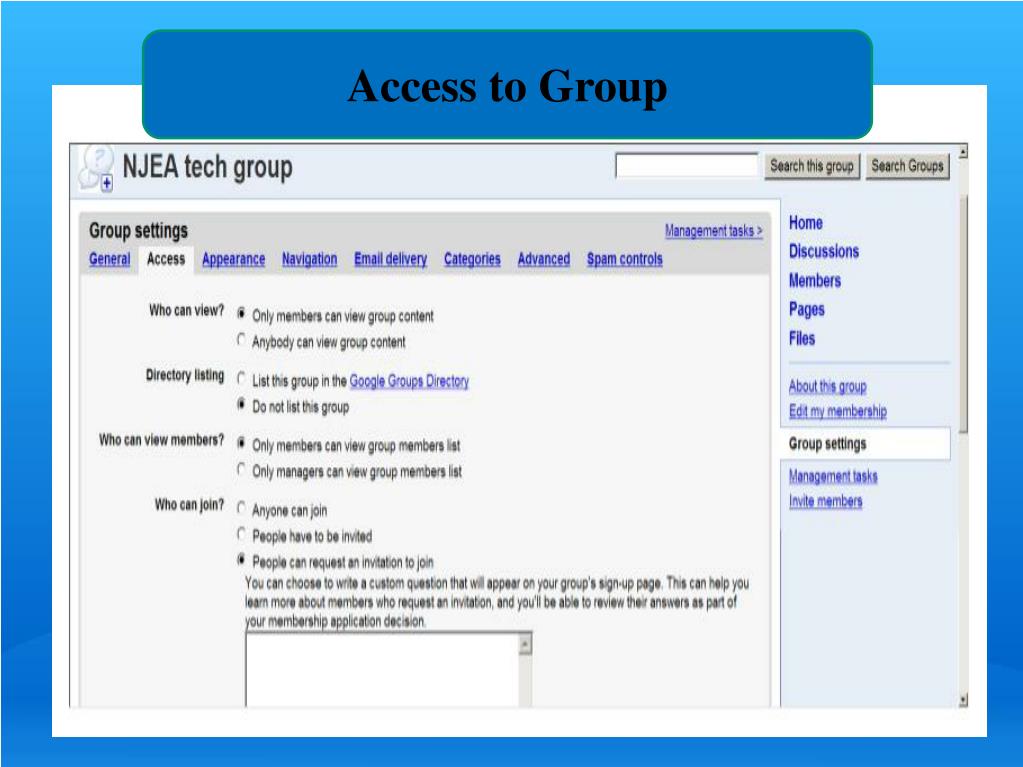Viewport: 1023px width, 767px height.
Task: Select 'Anybody can view group content' option
Action: click(x=241, y=340)
